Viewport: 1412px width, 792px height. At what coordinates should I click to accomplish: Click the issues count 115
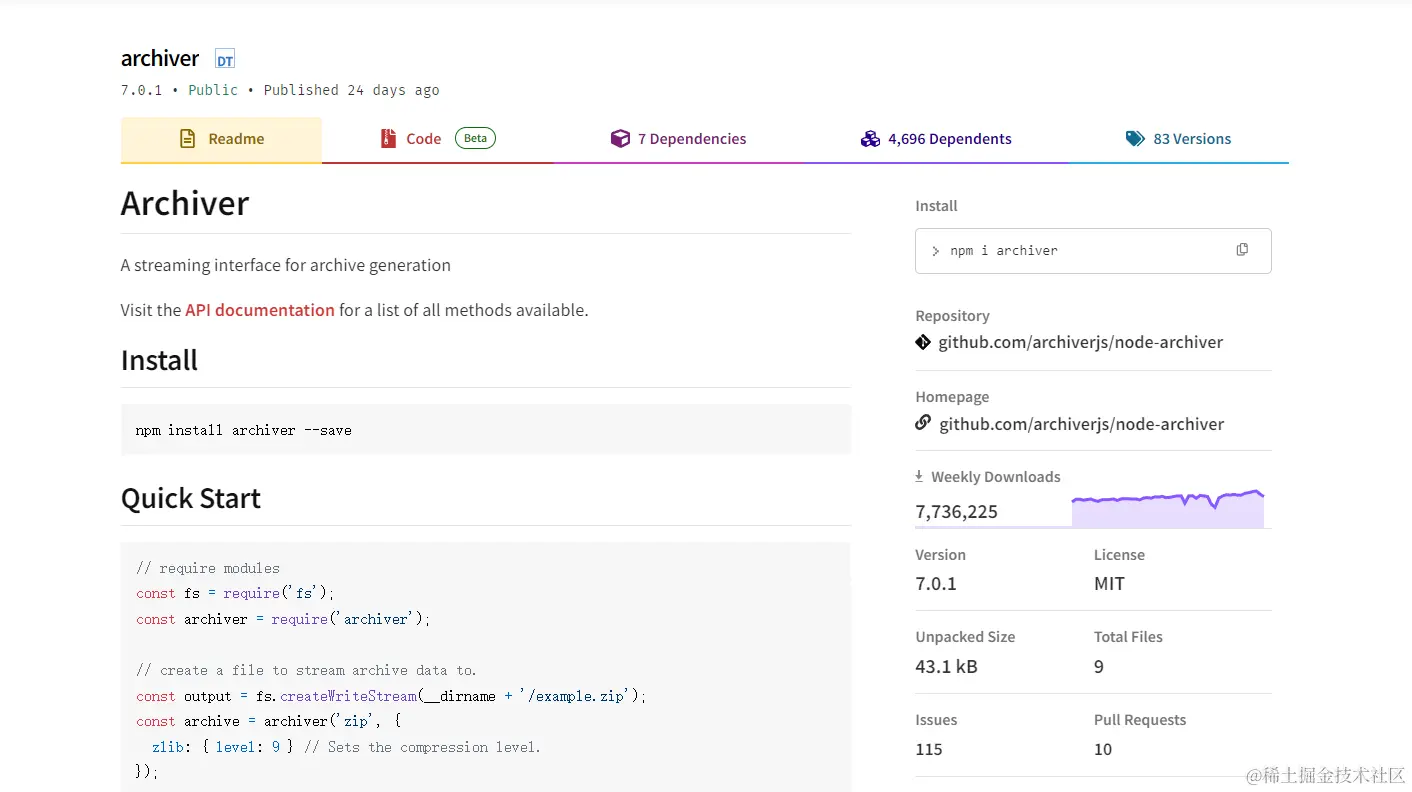tap(929, 749)
